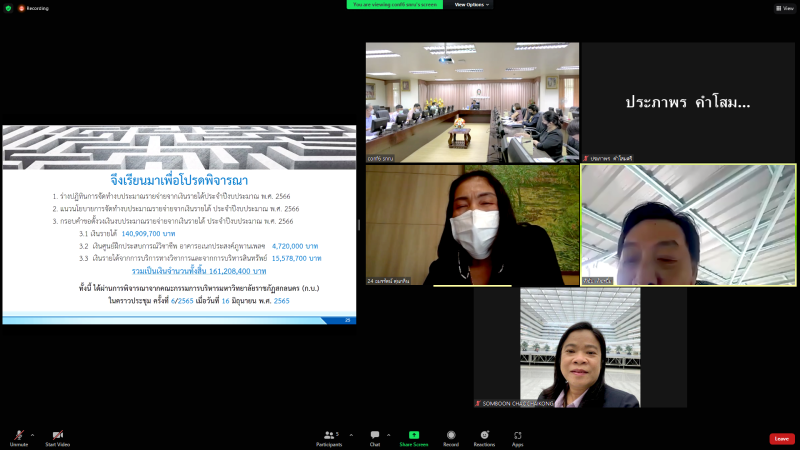The height and width of the screenshot is (450, 800).
Task: Click the divider between shared screen and videos
Action: (359, 225)
